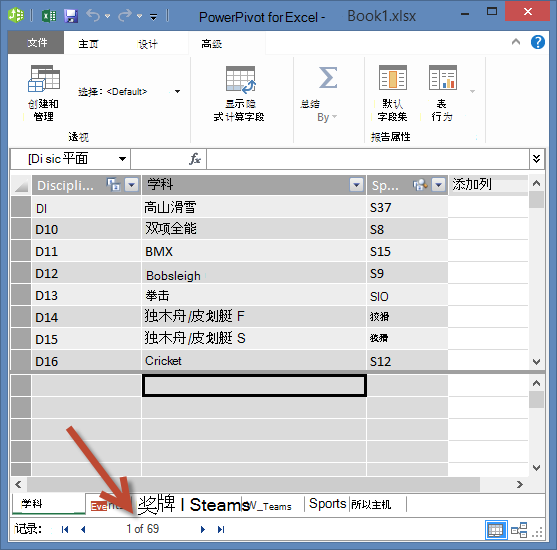Switch to Excel workbook icon

pyautogui.click(x=49, y=16)
